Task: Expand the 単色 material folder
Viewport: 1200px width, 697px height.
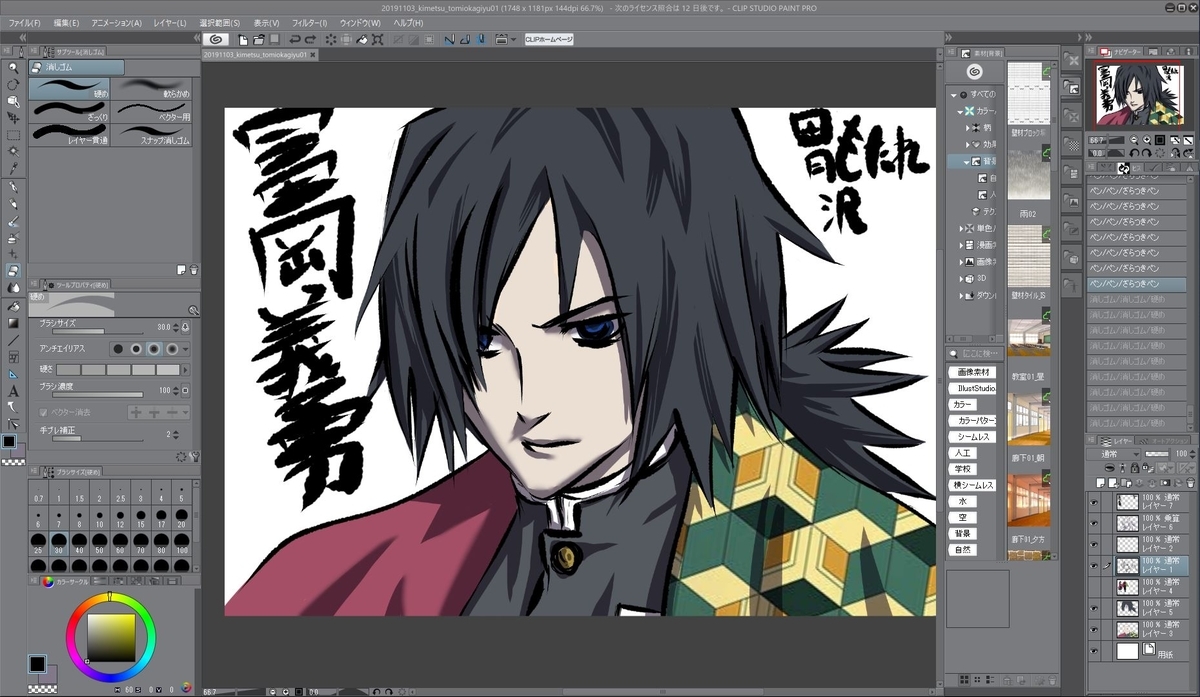Action: click(x=960, y=229)
